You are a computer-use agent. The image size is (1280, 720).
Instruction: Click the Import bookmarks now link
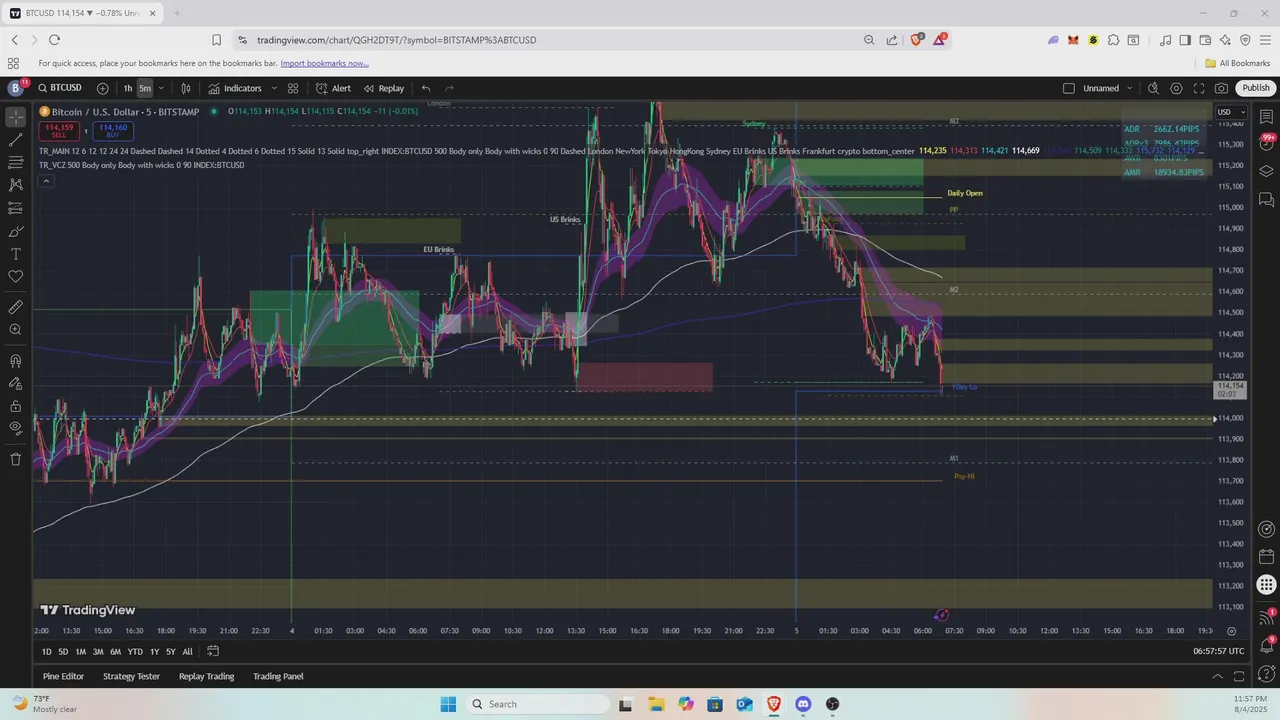(x=324, y=63)
